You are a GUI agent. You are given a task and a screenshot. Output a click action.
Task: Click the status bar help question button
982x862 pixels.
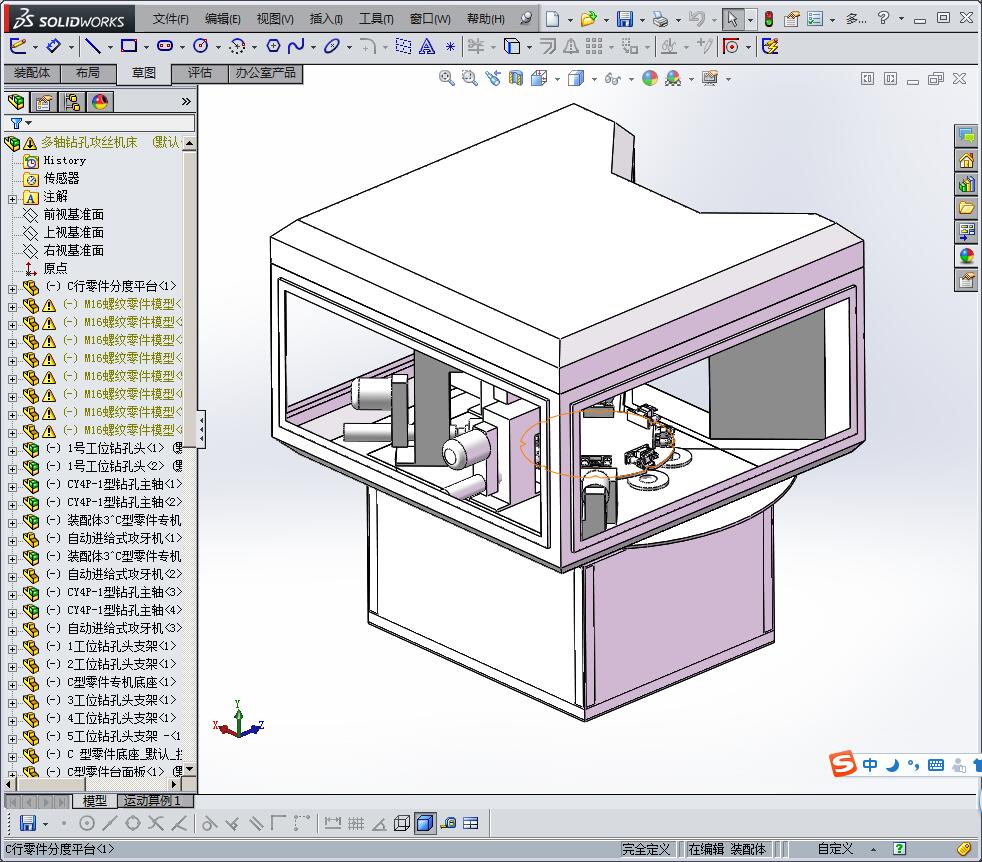click(899, 849)
